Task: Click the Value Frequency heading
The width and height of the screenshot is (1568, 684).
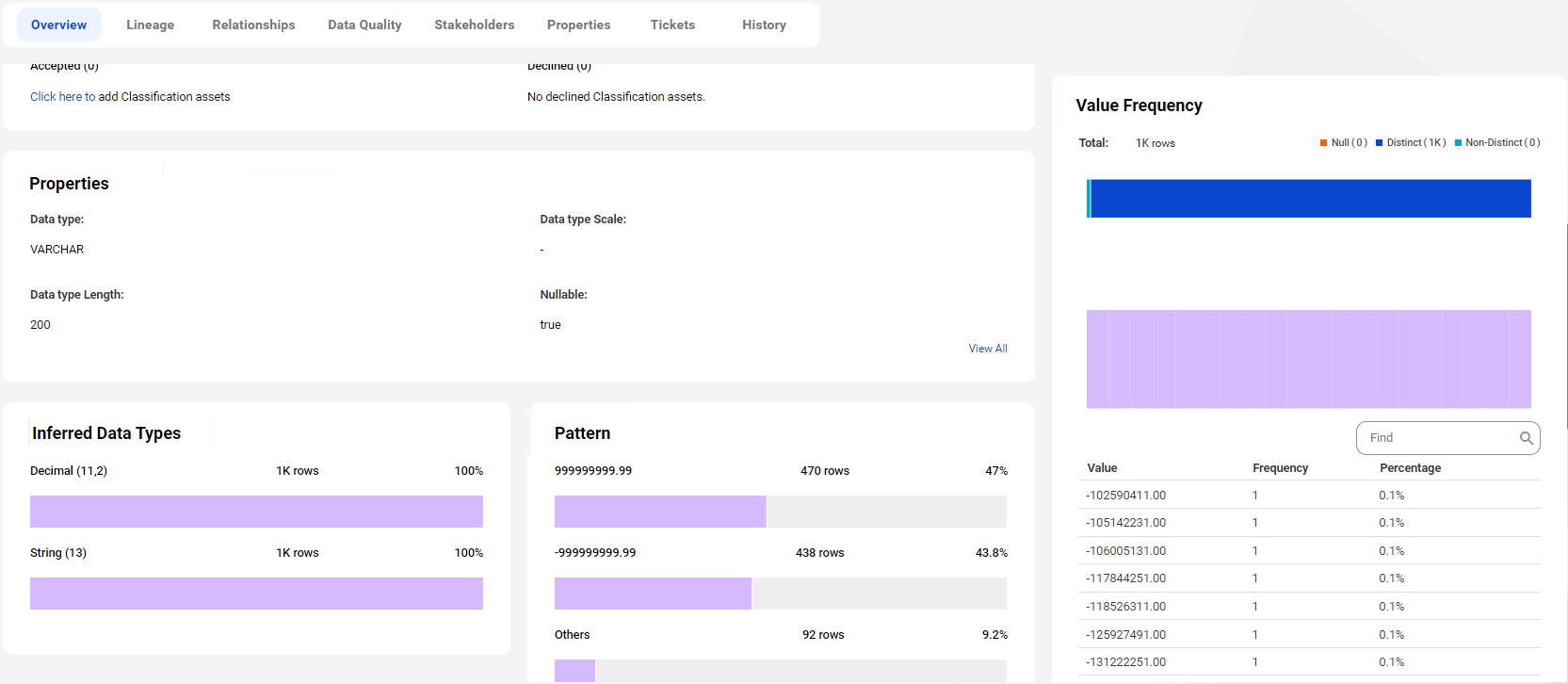Action: tap(1140, 106)
